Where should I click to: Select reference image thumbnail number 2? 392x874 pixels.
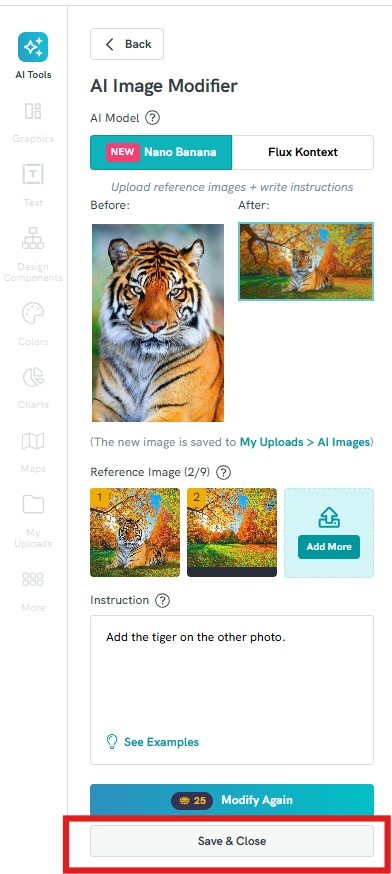pyautogui.click(x=232, y=532)
